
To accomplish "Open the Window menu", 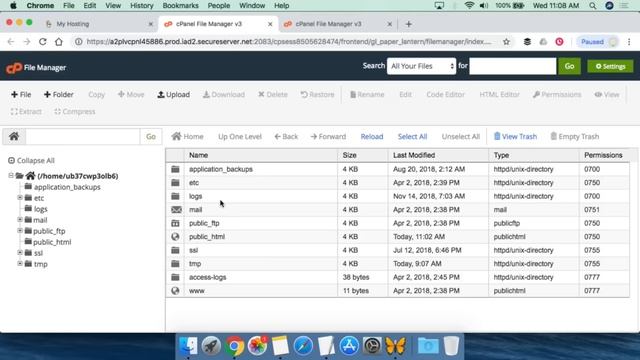I will [x=252, y=6].
